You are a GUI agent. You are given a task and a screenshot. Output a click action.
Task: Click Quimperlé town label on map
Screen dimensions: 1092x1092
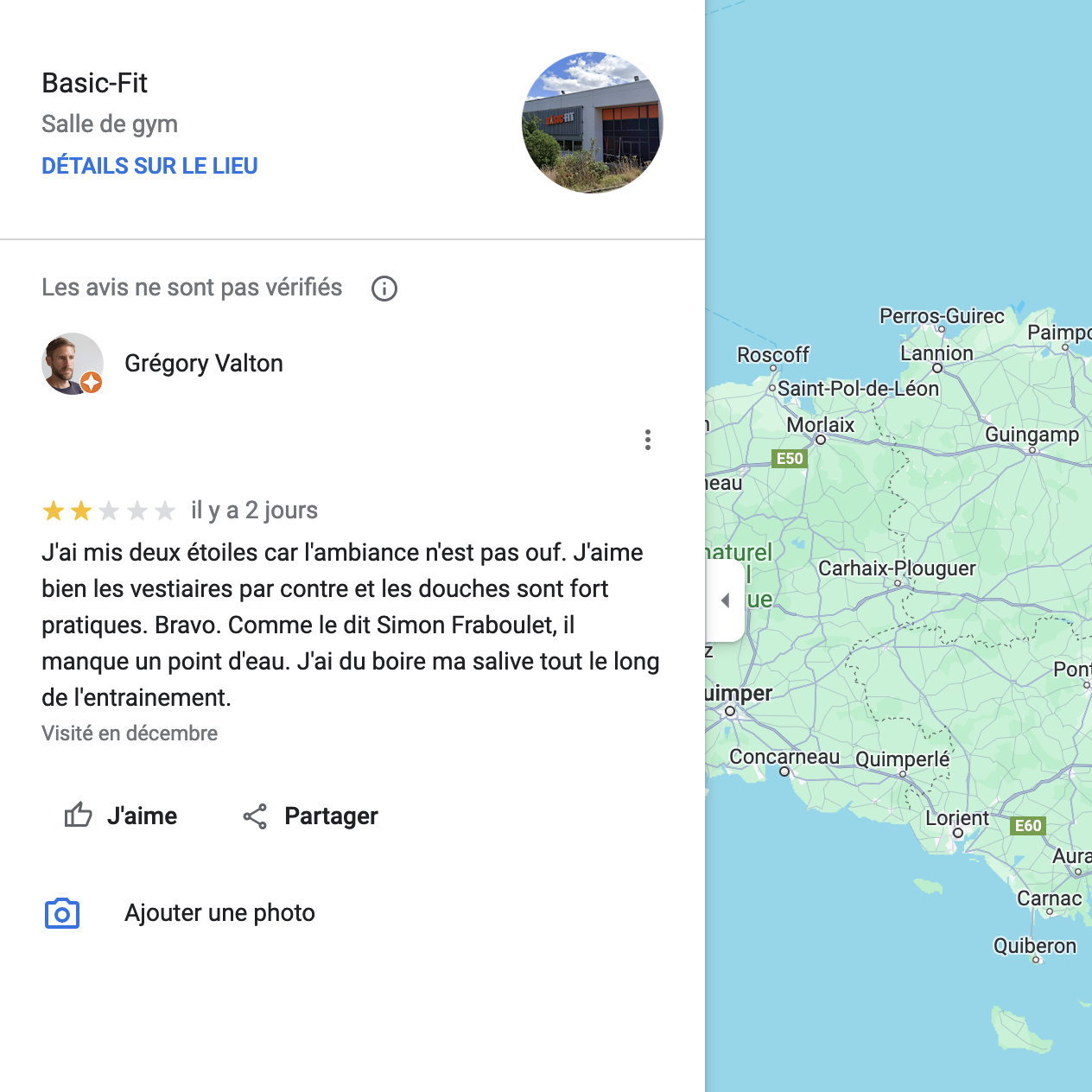902,759
